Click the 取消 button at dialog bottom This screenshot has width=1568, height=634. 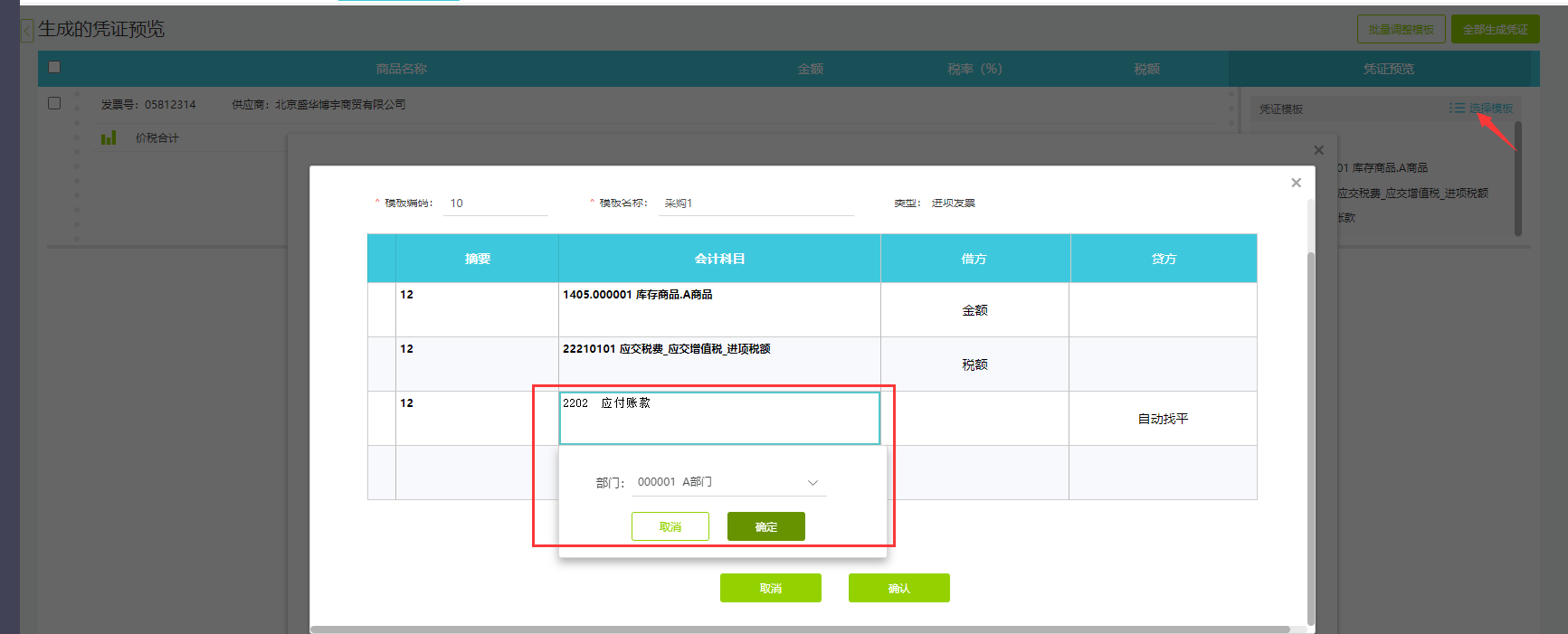click(770, 588)
